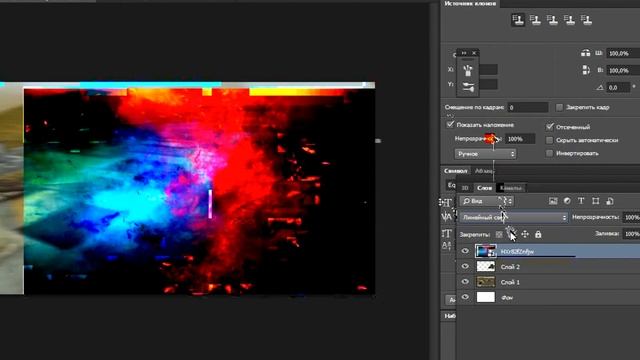This screenshot has height=360, width=640.
Task: Enable the 'Закрепить кадр' checkbox
Action: (x=559, y=107)
